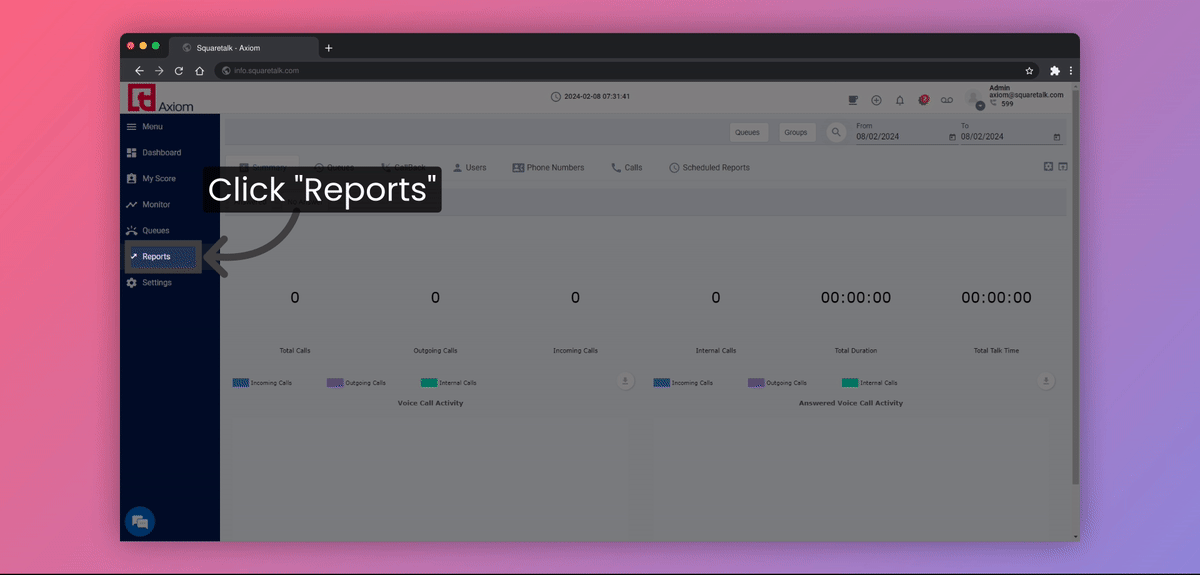This screenshot has height=575, width=1200.
Task: Toggle the hamburger Menu icon
Action: (x=131, y=127)
